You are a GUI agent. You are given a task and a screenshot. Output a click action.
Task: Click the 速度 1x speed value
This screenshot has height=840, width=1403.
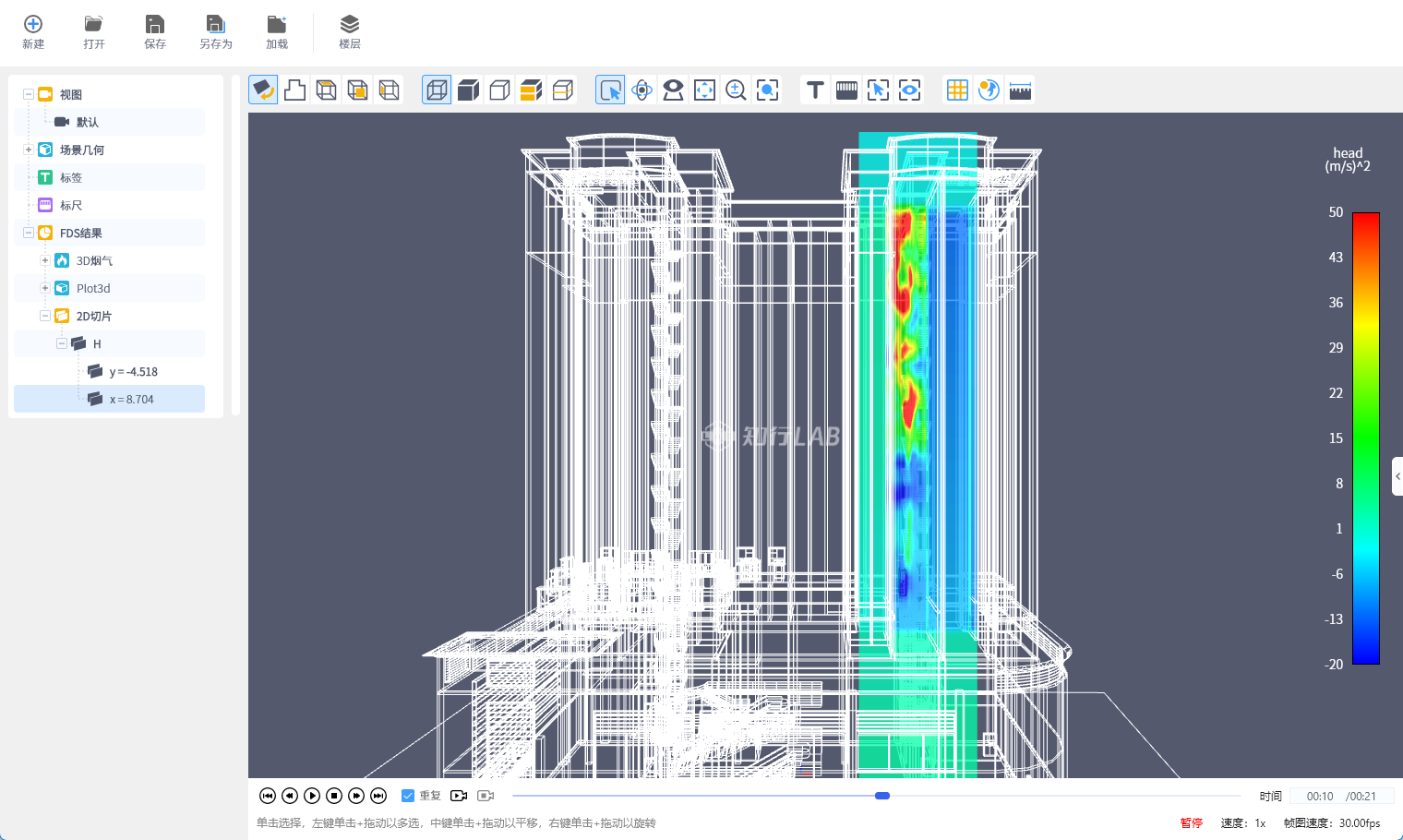pyautogui.click(x=1260, y=823)
